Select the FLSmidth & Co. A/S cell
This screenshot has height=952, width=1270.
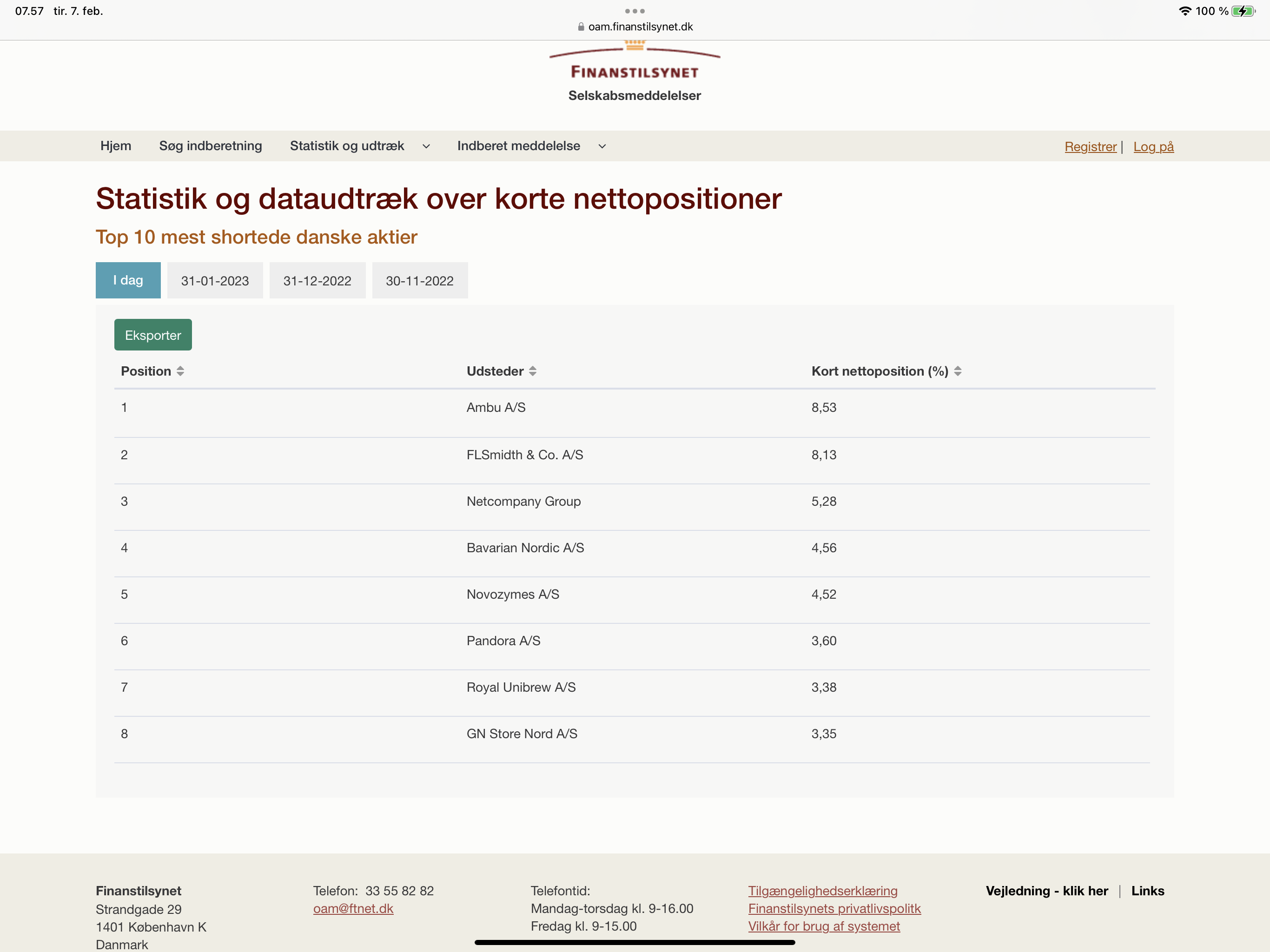(x=525, y=455)
